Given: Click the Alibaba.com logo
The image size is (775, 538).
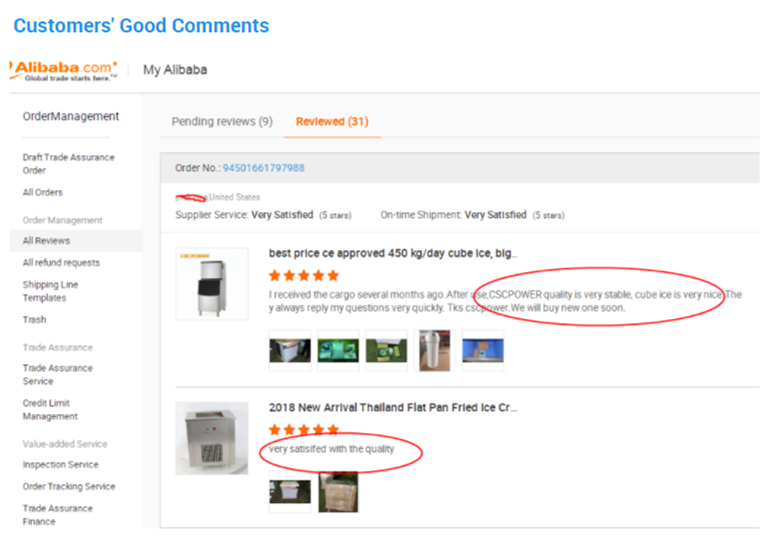Looking at the screenshot, I should click(64, 70).
